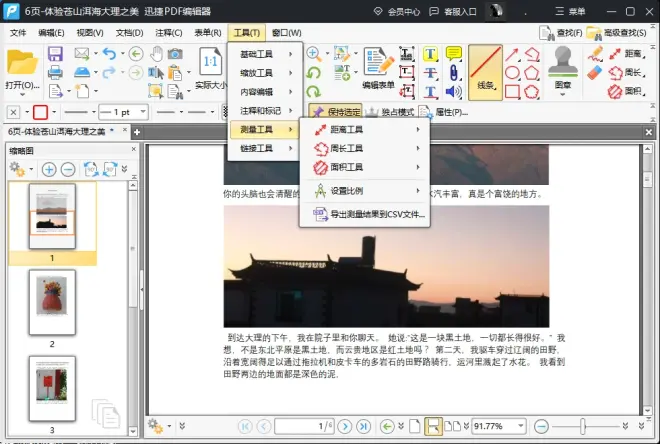Viewport: 660px width, 444px height.
Task: Select page 2 thumbnail in sidebar
Action: point(52,302)
